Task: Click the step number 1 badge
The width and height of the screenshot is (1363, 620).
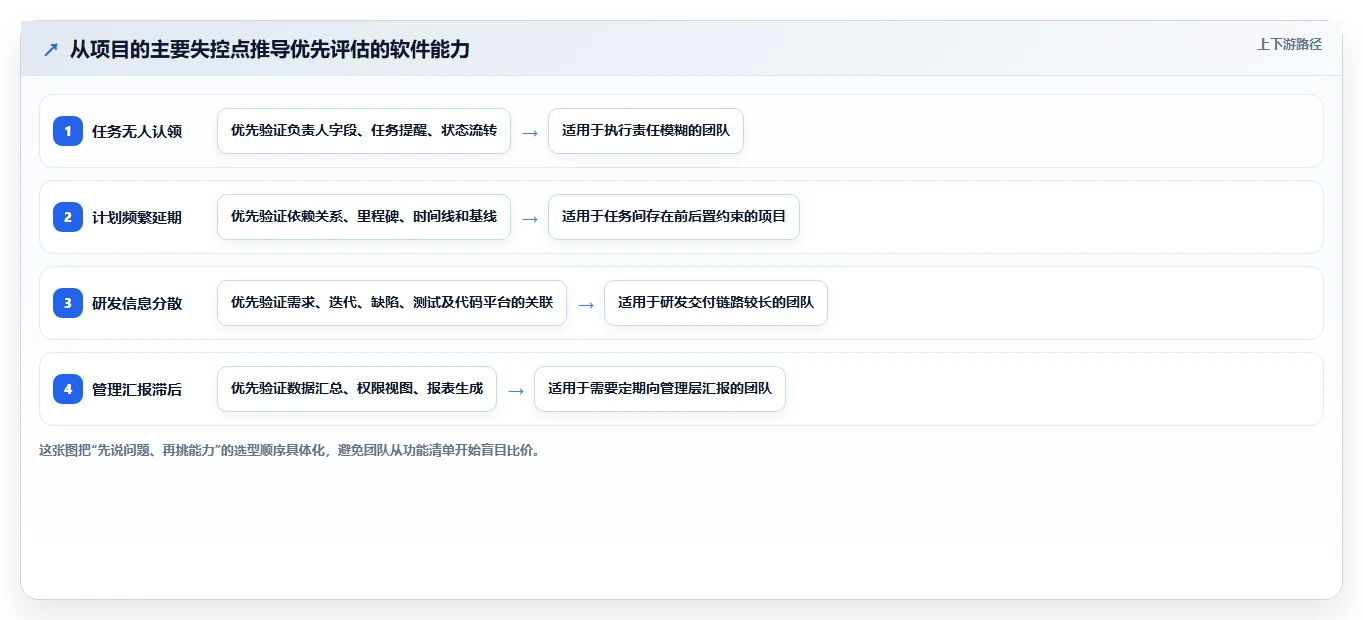Action: tap(68, 131)
